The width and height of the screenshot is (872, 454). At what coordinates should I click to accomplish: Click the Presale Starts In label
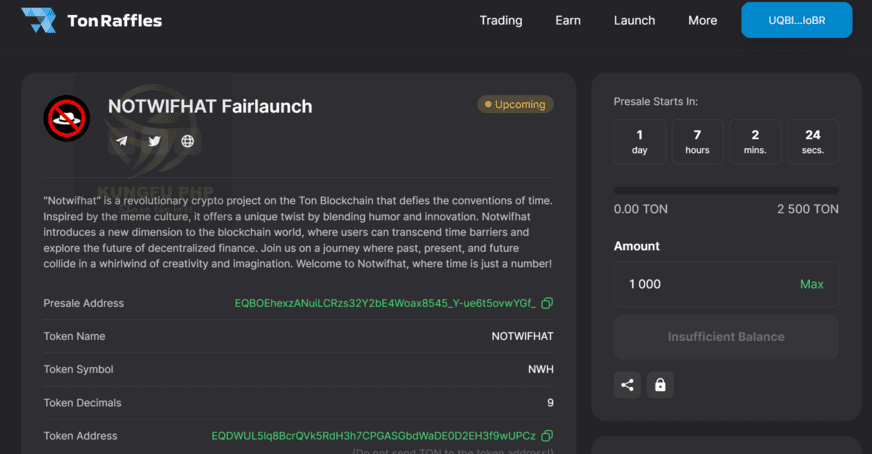656,102
